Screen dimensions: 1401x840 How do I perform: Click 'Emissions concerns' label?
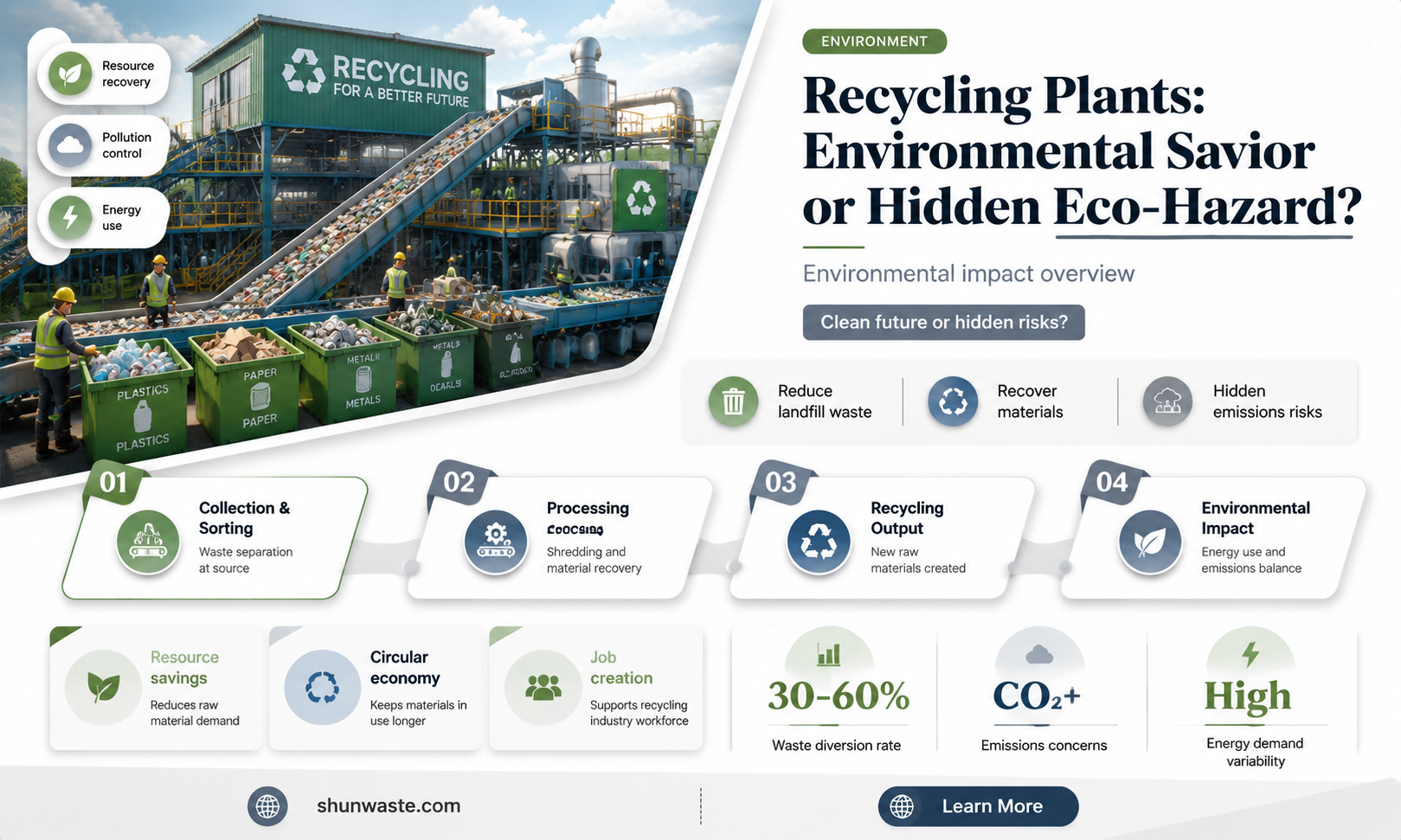(x=1044, y=745)
